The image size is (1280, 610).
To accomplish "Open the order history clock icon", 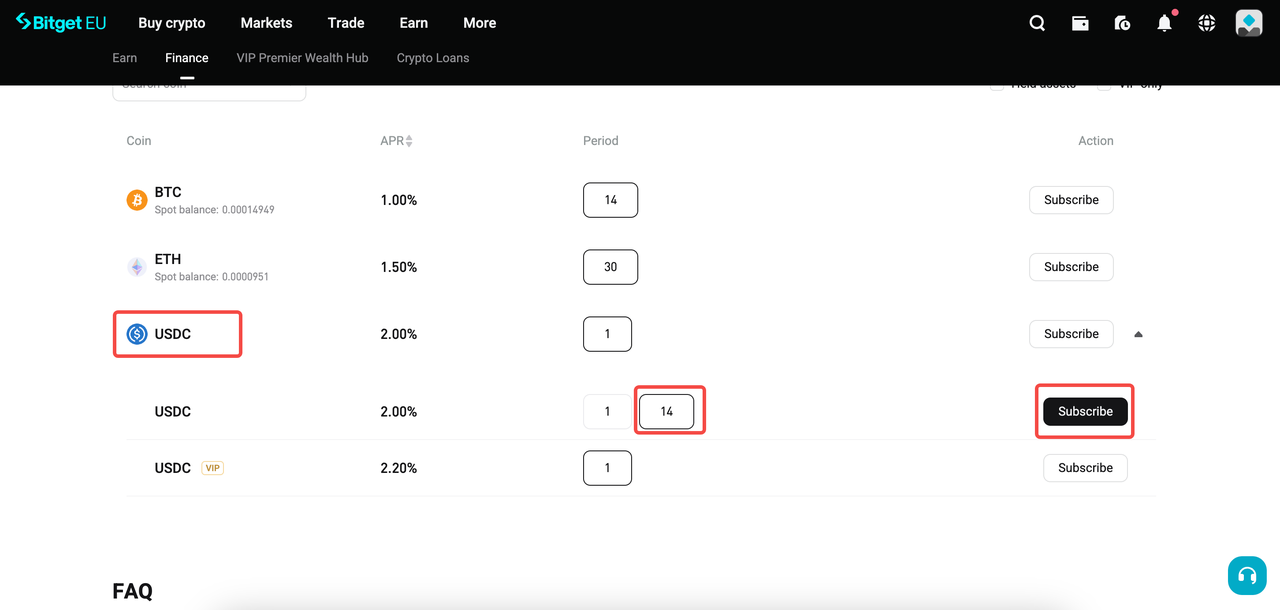I will click(1122, 23).
